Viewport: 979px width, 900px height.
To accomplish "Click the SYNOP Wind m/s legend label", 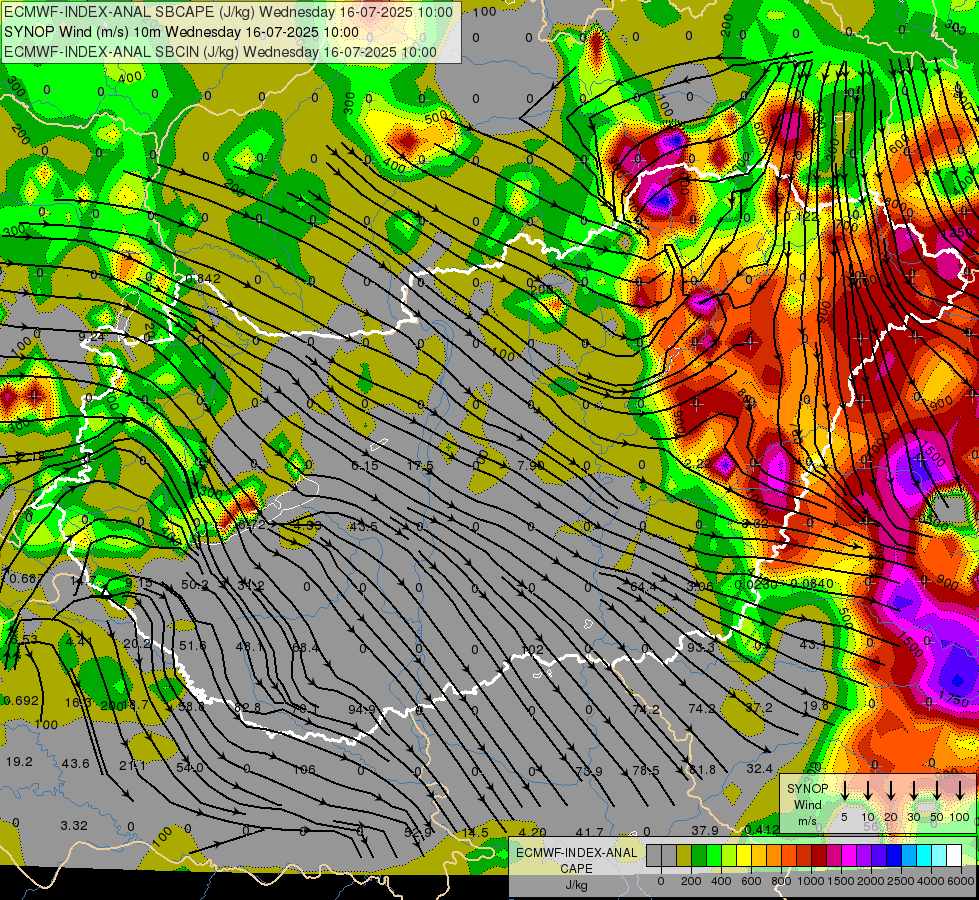I will click(x=807, y=804).
